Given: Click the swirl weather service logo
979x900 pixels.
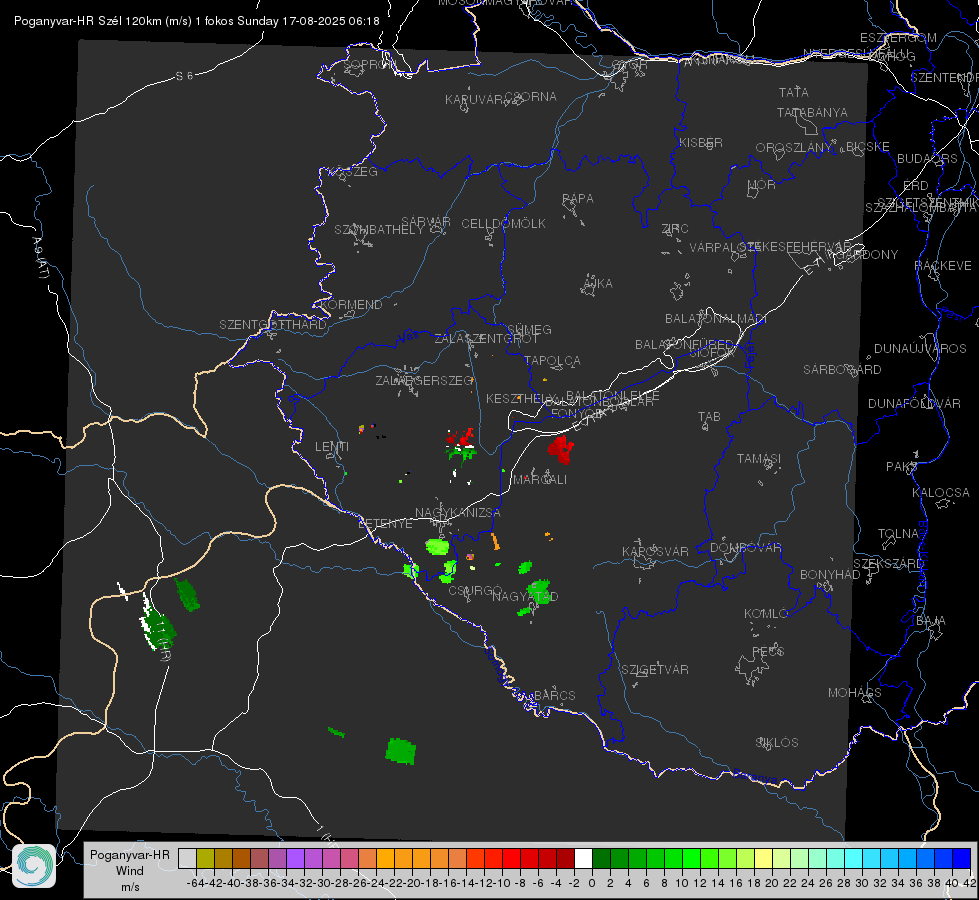Looking at the screenshot, I should pyautogui.click(x=34, y=866).
